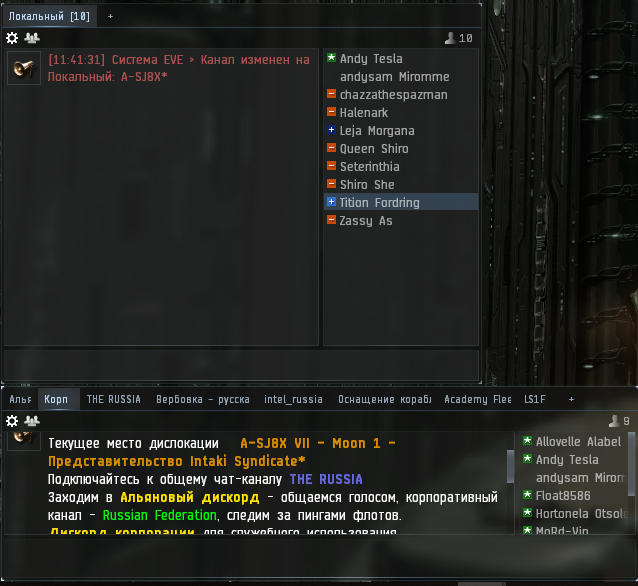The width and height of the screenshot is (638, 586).
Task: Open the LS1F chat tab
Action: [x=535, y=399]
